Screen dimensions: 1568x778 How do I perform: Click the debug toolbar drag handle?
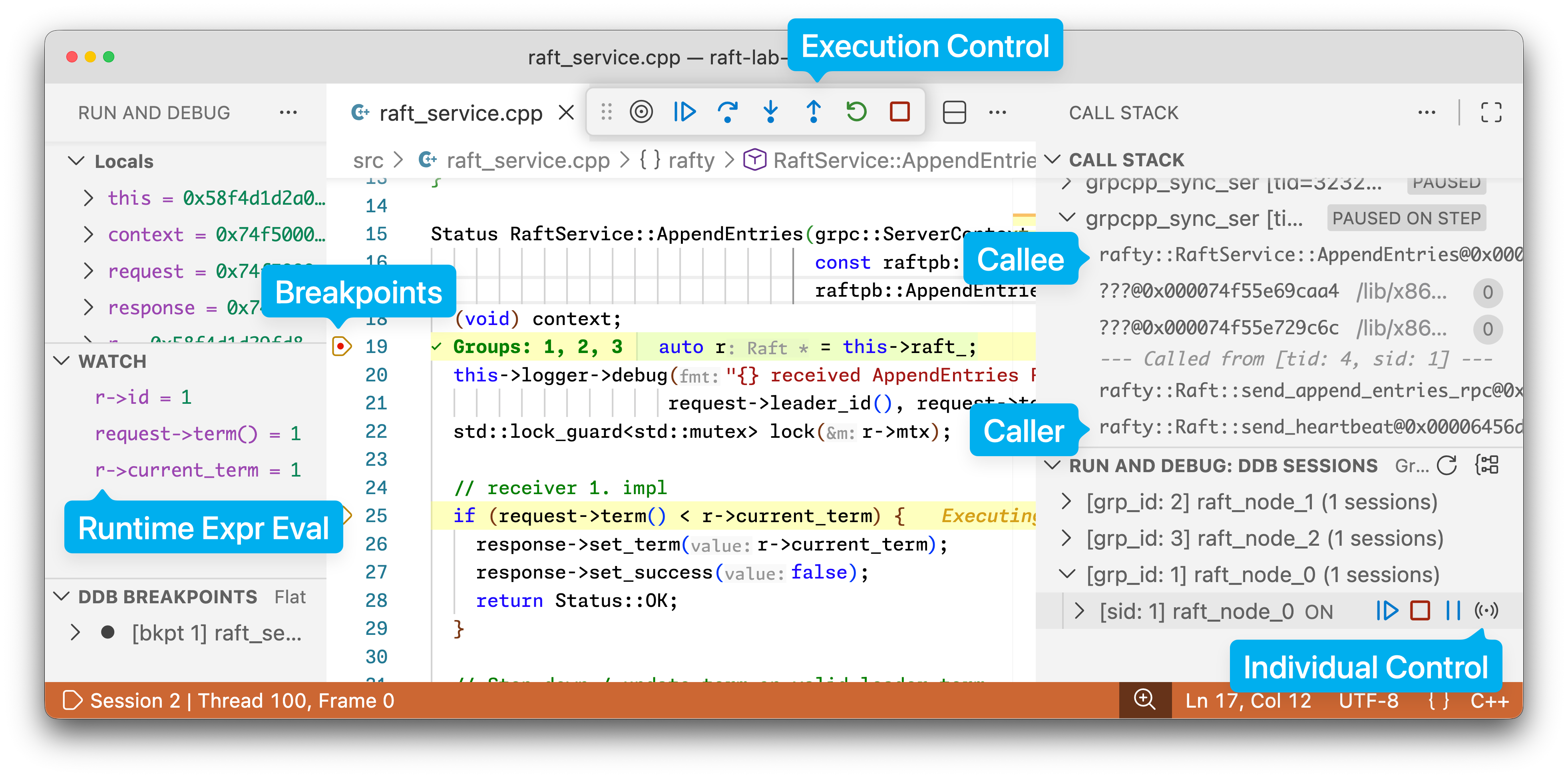coord(606,112)
